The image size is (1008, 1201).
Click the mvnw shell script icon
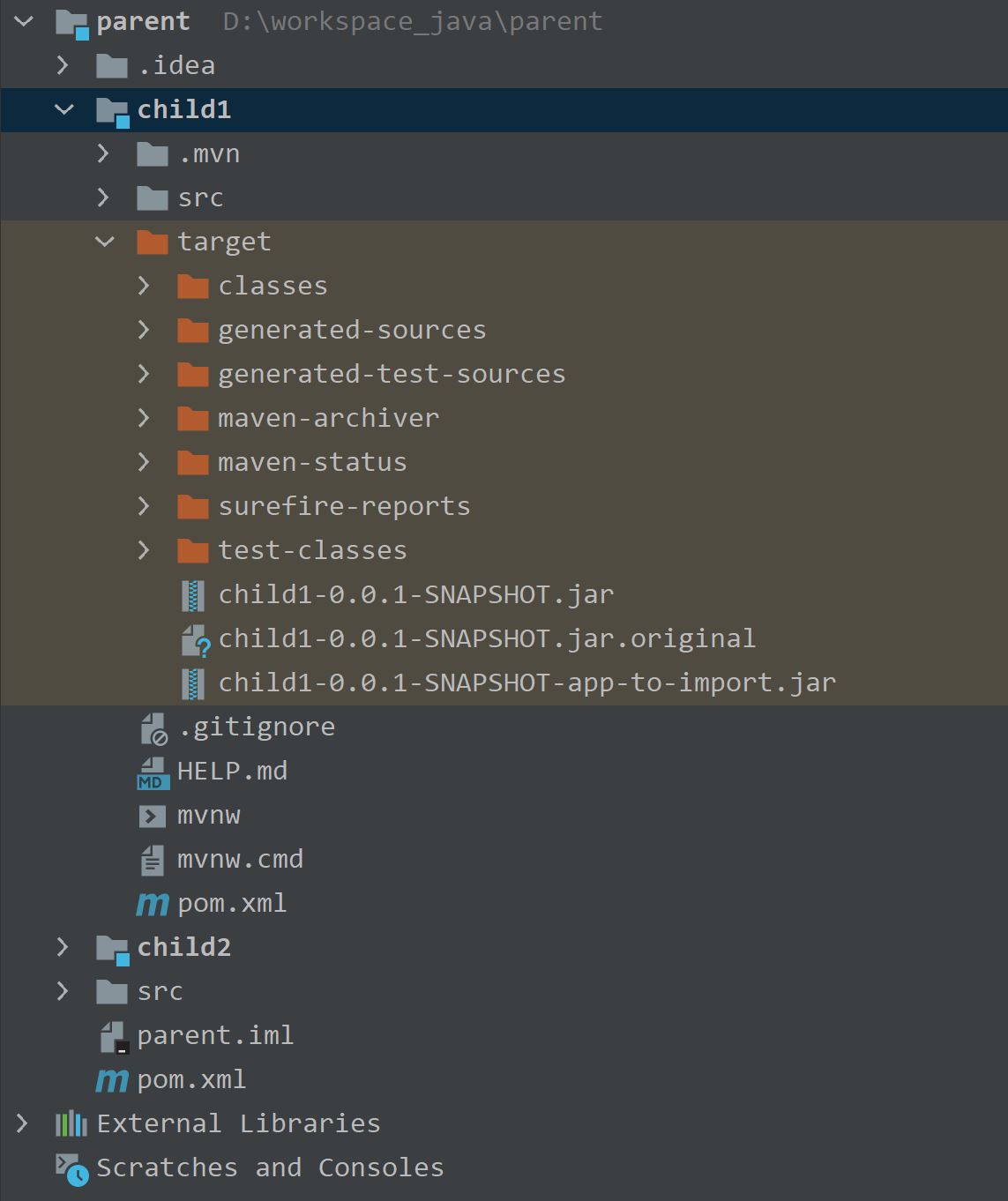(x=152, y=816)
